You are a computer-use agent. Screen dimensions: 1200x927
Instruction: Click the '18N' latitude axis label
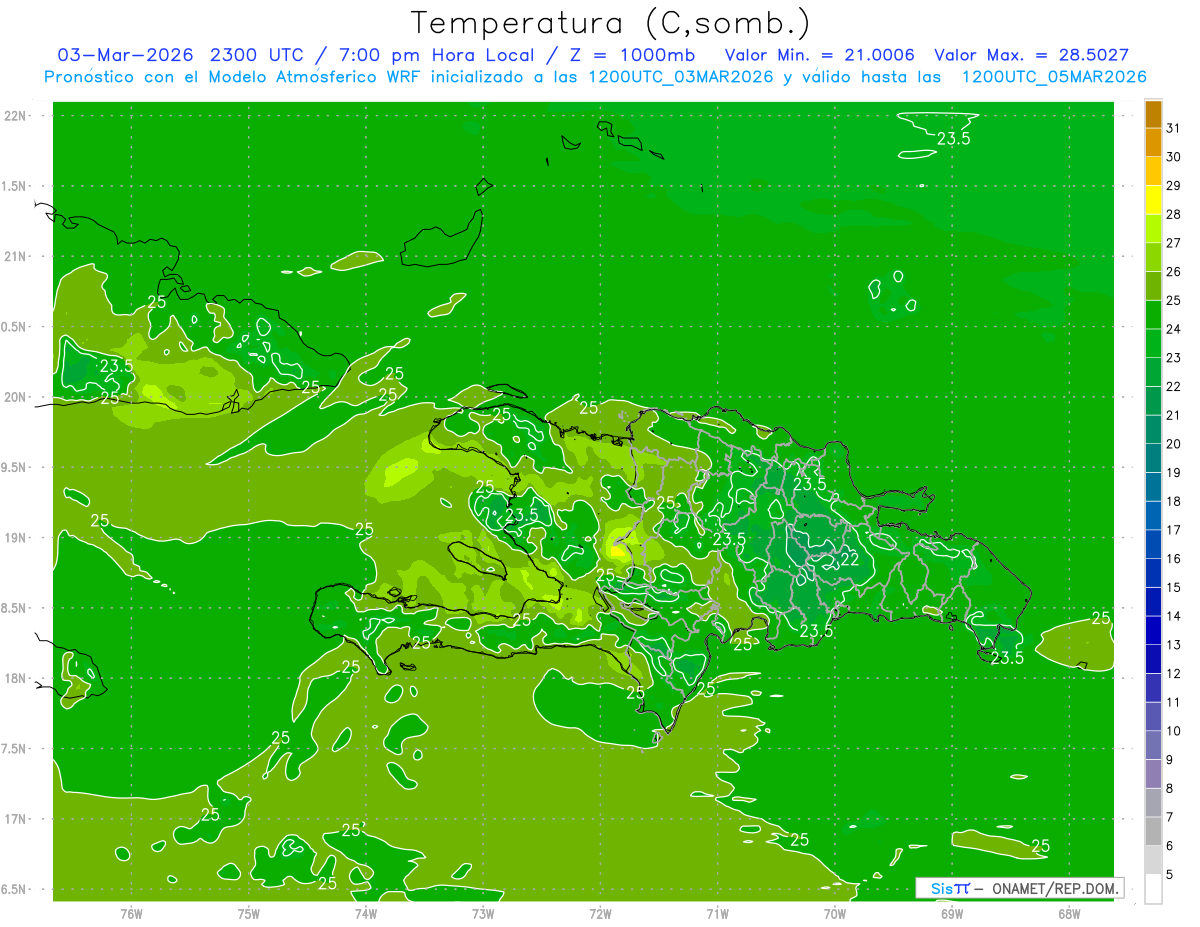point(17,679)
